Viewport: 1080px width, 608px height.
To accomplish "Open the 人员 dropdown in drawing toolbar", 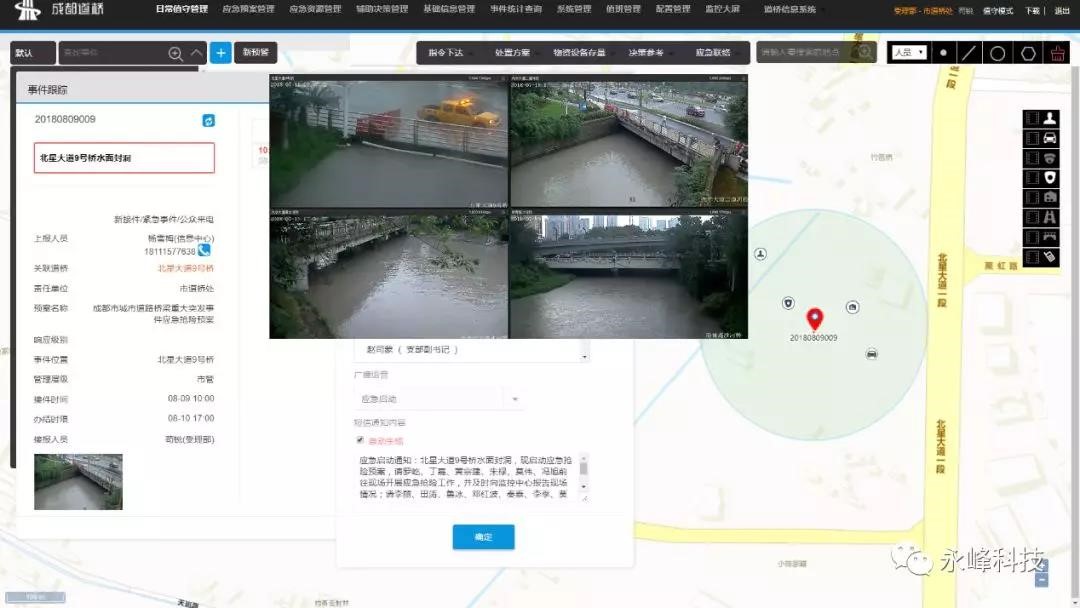I will 908,52.
